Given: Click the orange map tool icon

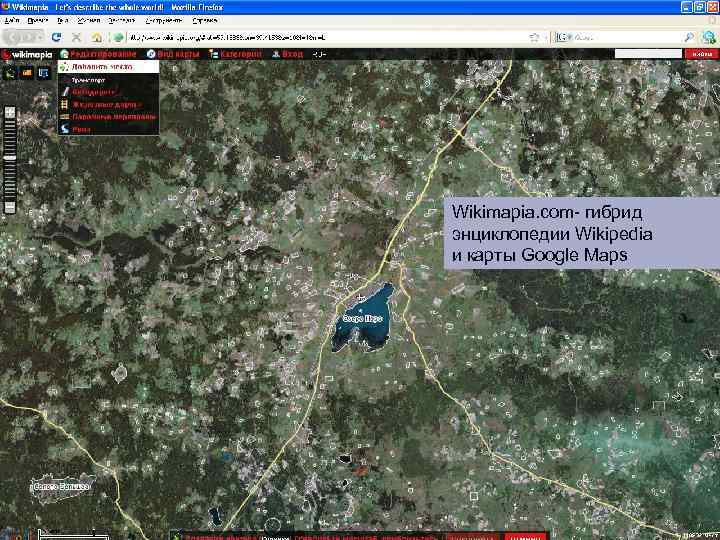Looking at the screenshot, I should 27,73.
